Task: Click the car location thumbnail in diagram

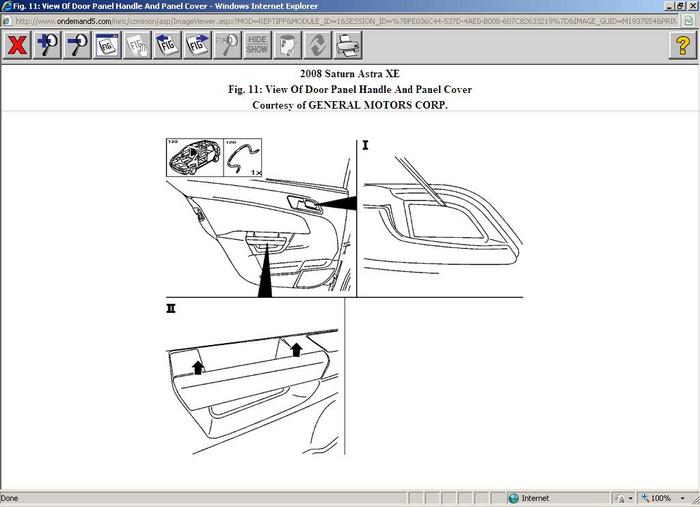Action: click(195, 158)
